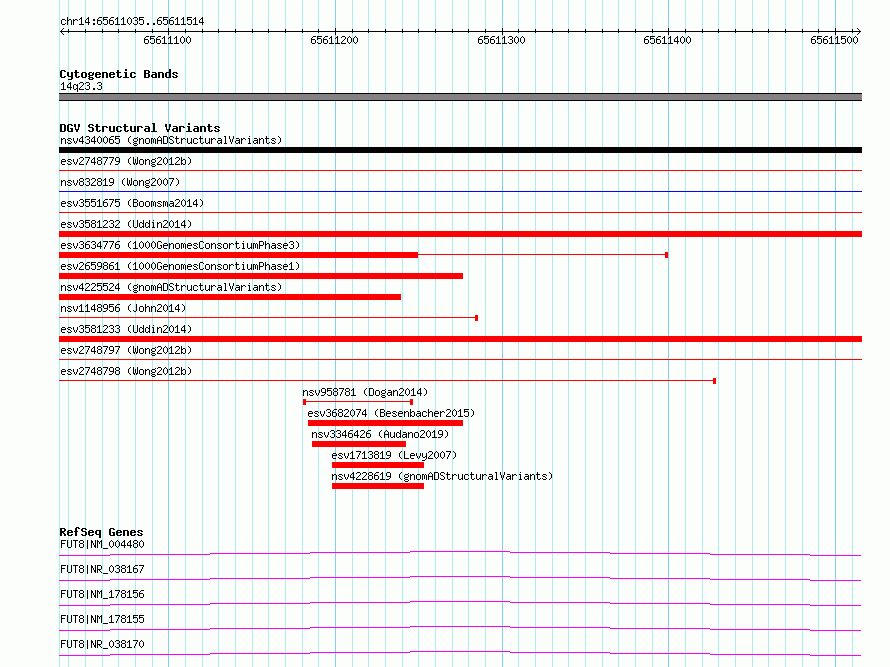Click the Cytogenetic Bands track title
Image resolution: width=890 pixels, height=667 pixels.
pos(119,74)
